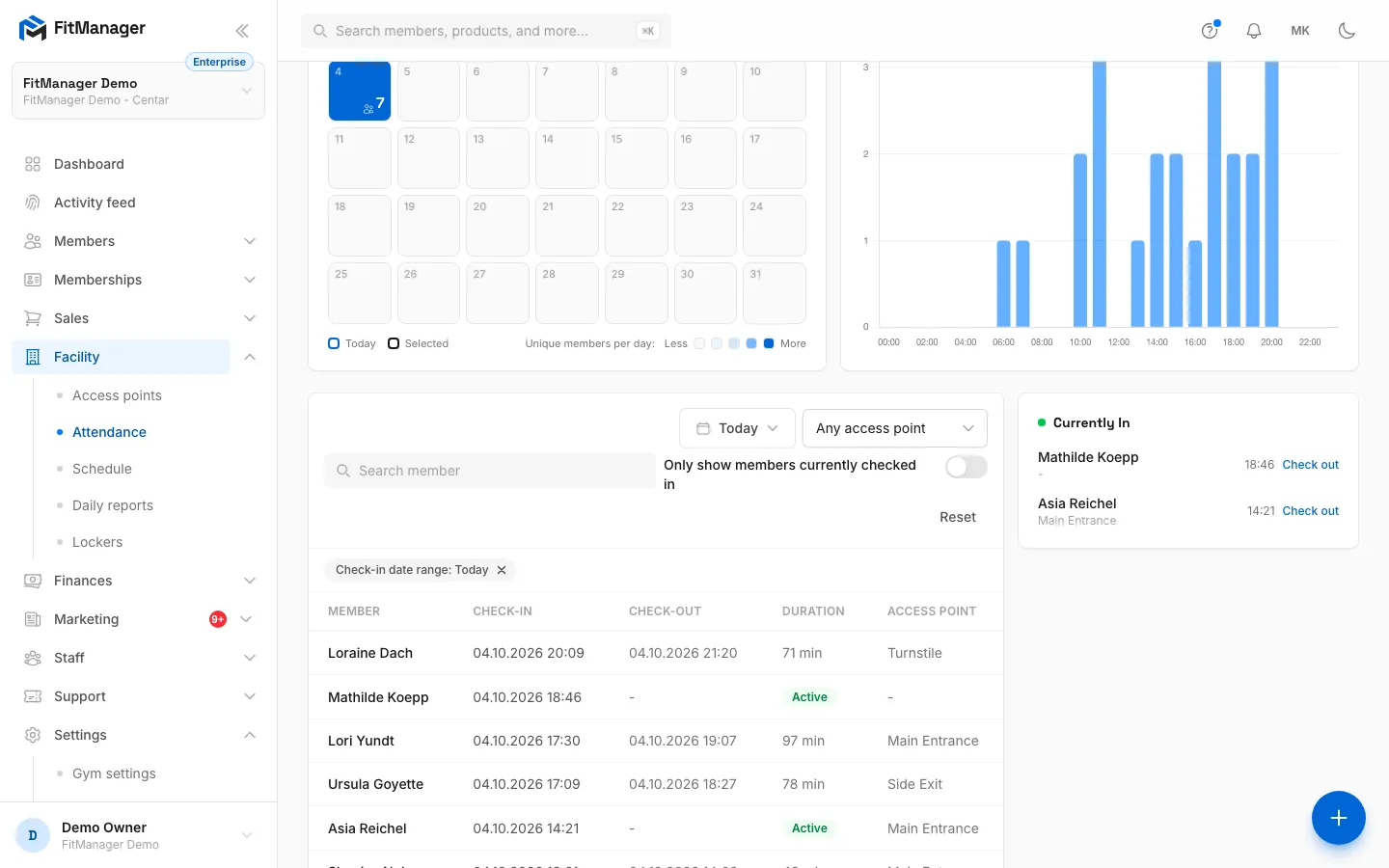Click the global search members, products field
1389x868 pixels.
[x=486, y=31]
